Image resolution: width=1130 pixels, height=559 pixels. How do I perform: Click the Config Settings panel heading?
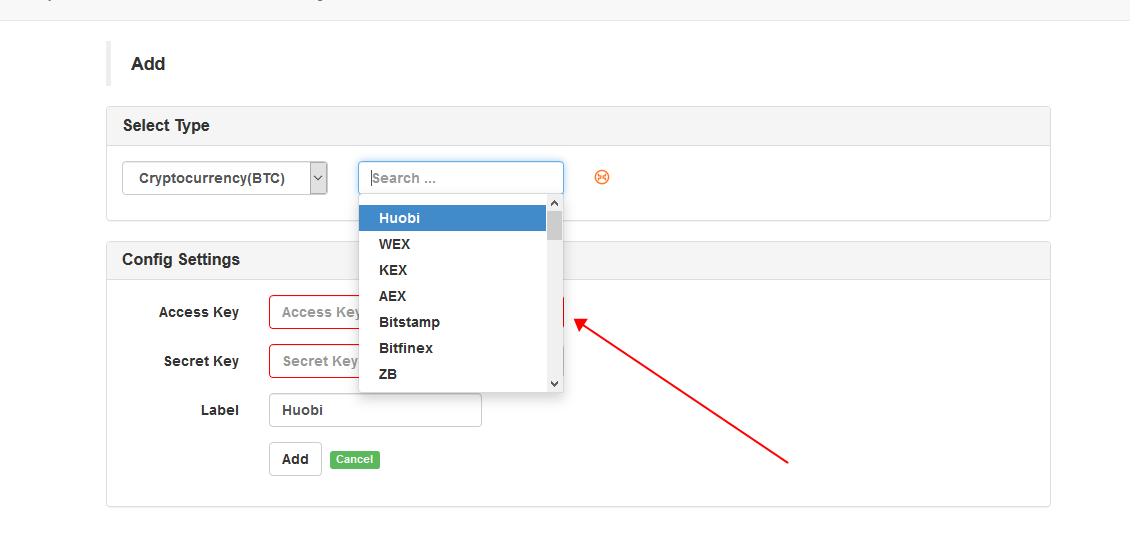click(x=181, y=259)
